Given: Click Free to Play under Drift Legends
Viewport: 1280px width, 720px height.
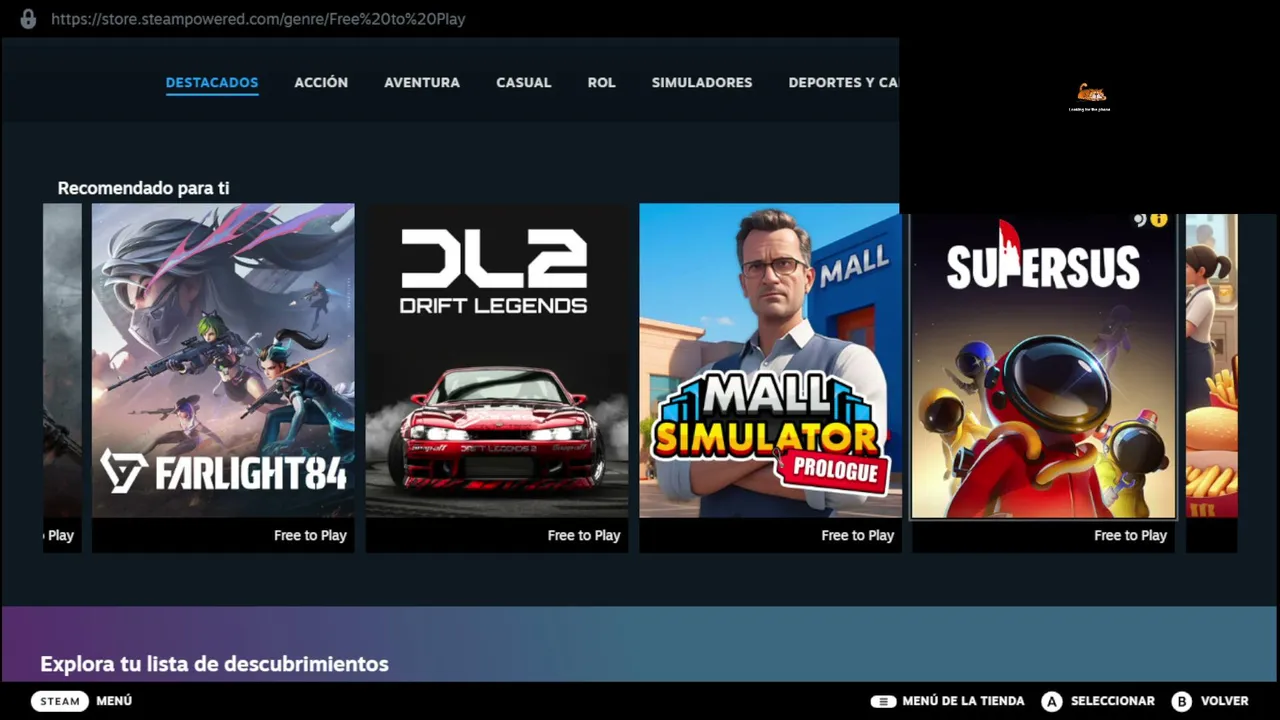Looking at the screenshot, I should [584, 536].
